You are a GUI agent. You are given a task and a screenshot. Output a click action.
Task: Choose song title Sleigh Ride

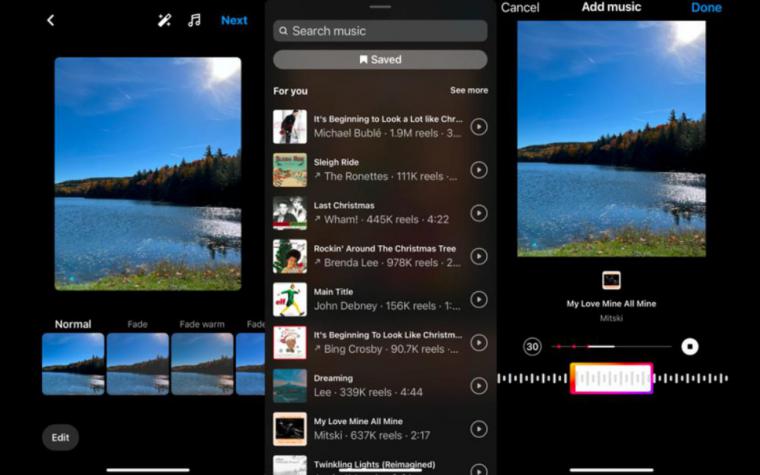tap(336, 162)
